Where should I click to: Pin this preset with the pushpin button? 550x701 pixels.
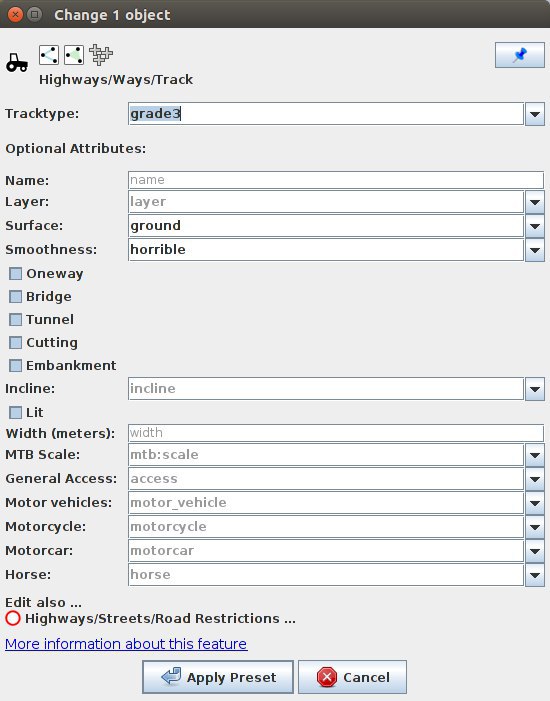point(520,55)
